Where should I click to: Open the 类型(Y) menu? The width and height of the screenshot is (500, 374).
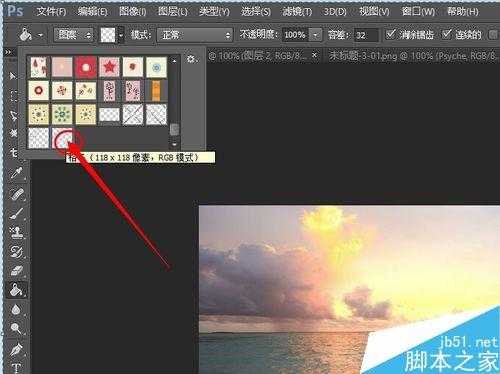coord(214,12)
